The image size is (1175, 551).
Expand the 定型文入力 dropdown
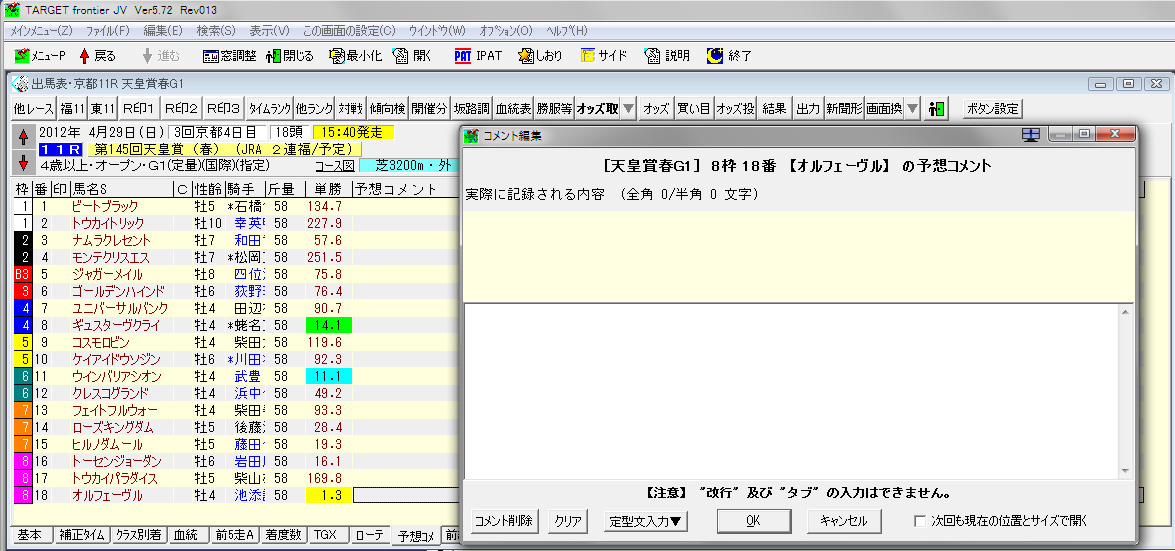[647, 521]
